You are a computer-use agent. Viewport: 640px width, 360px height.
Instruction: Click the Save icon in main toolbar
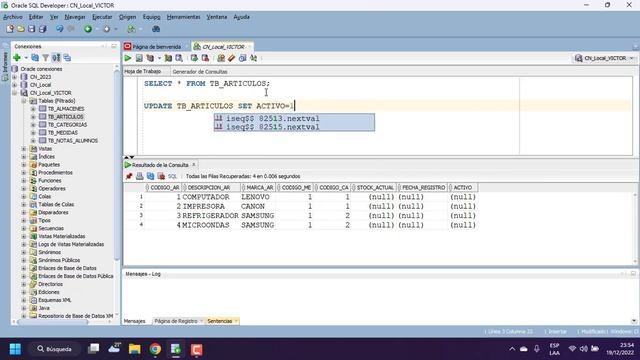point(31,29)
